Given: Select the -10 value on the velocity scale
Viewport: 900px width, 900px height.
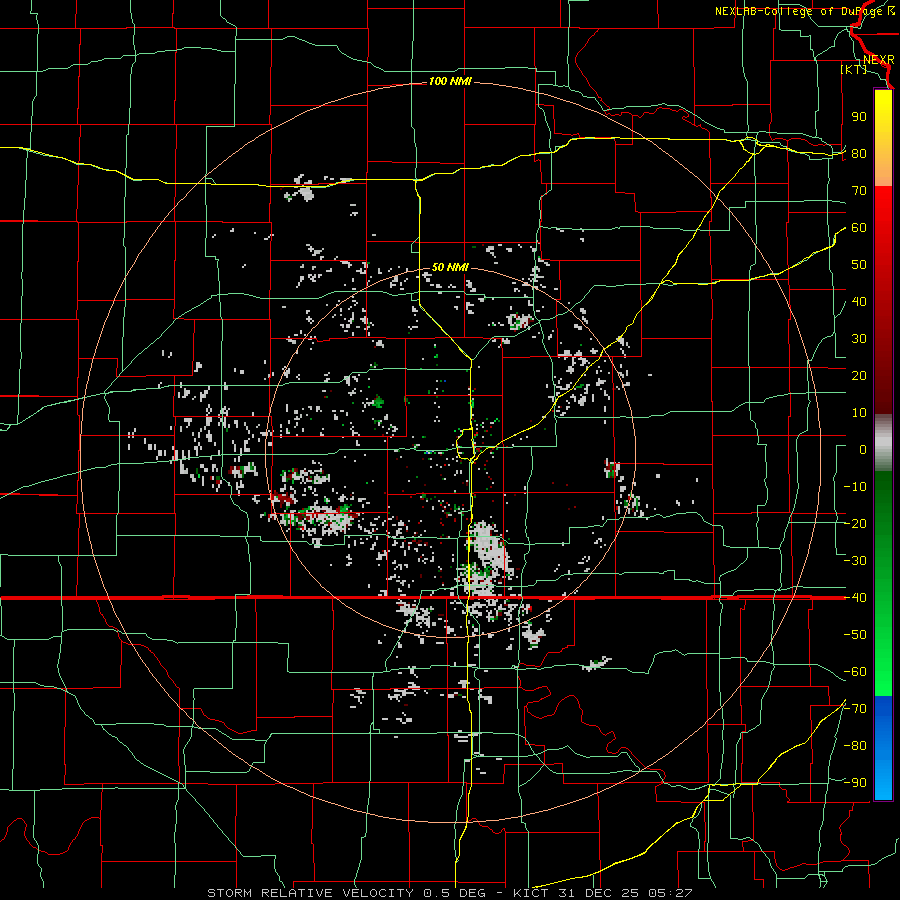Looking at the screenshot, I should 855,487.
